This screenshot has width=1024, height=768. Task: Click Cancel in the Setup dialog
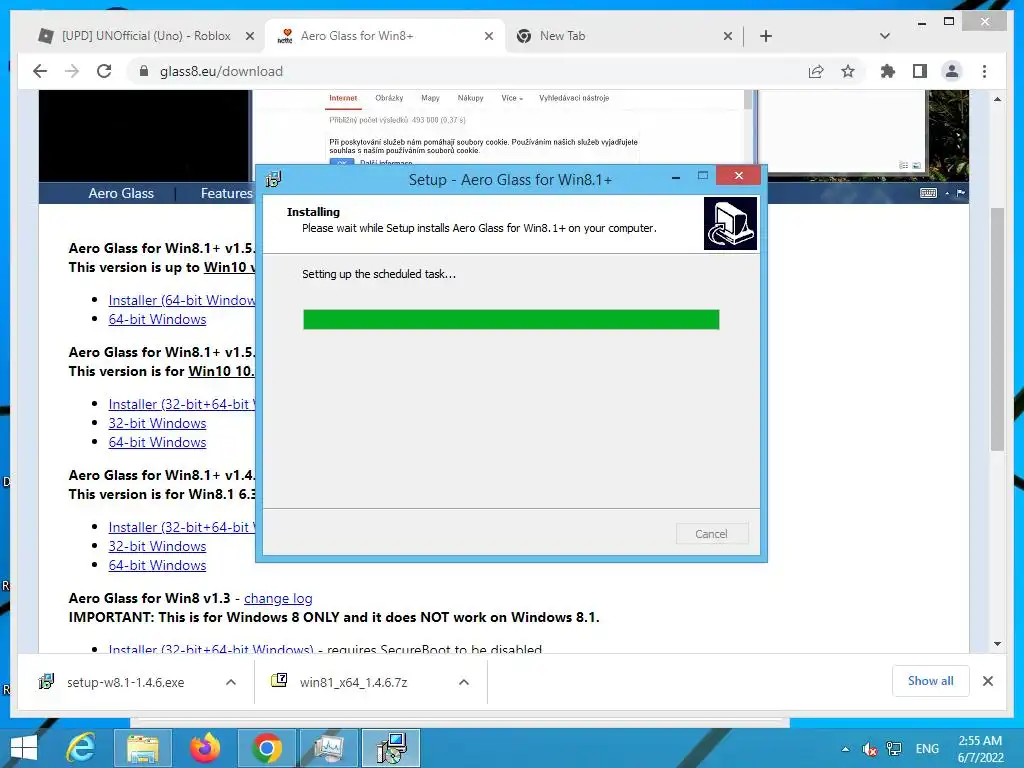pos(711,534)
